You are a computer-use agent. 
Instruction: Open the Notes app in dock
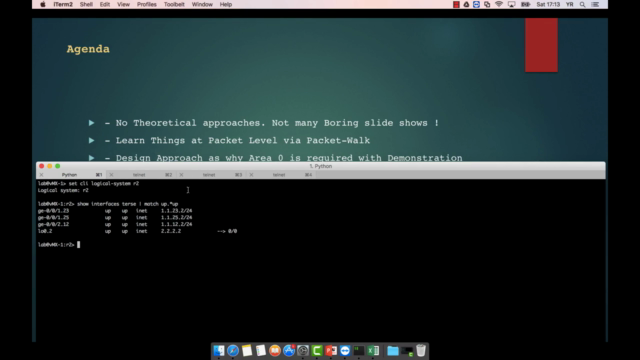pyautogui.click(x=247, y=351)
